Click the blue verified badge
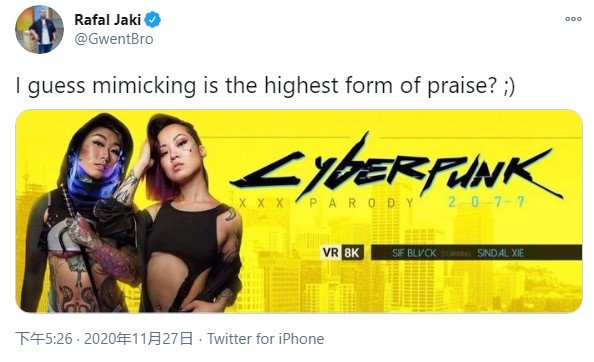 (x=153, y=20)
